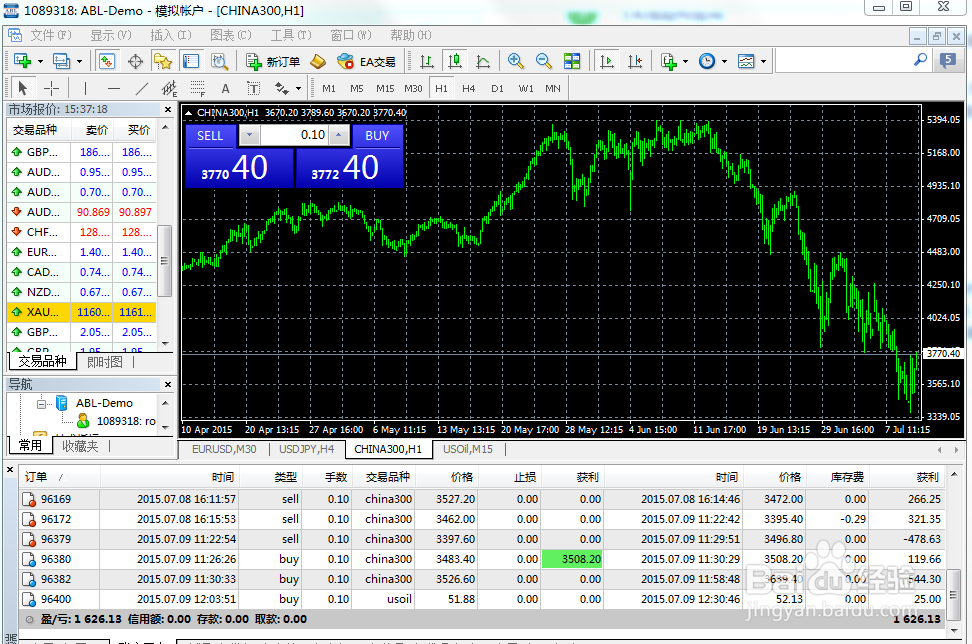Select the Fibonacci retracement tool
Image resolution: width=972 pixels, height=644 pixels.
click(198, 88)
